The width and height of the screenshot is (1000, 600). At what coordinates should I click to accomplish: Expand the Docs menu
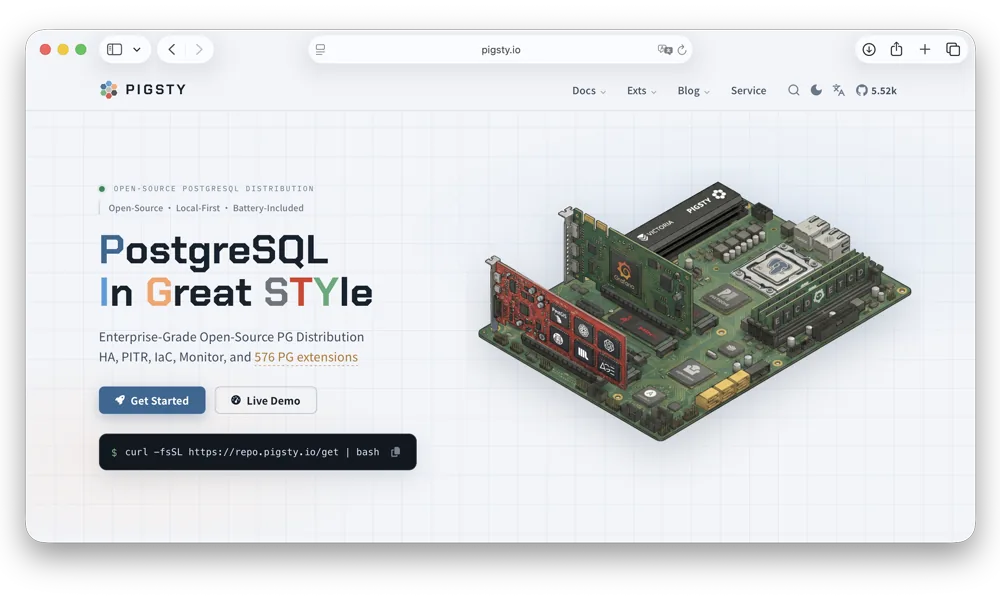click(x=589, y=91)
